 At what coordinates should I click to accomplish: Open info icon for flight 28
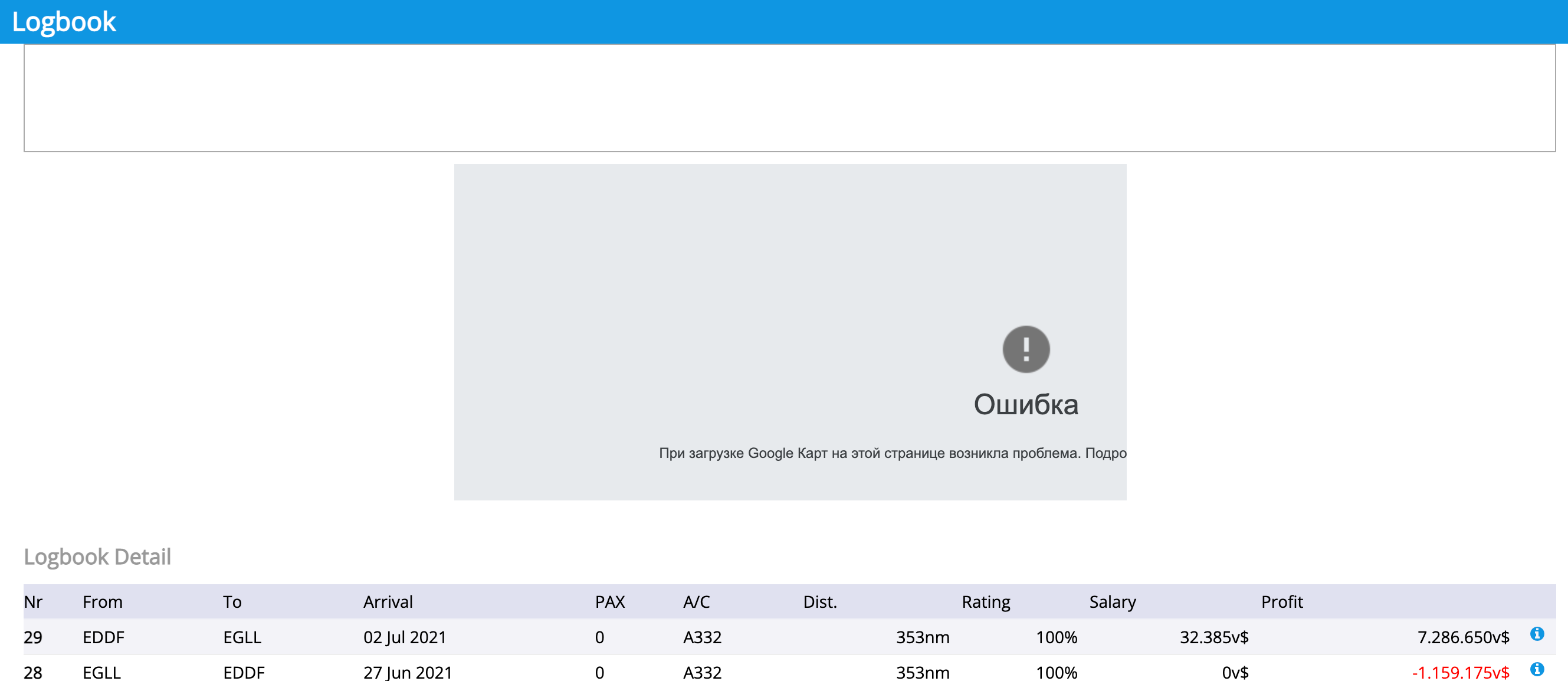coord(1536,669)
